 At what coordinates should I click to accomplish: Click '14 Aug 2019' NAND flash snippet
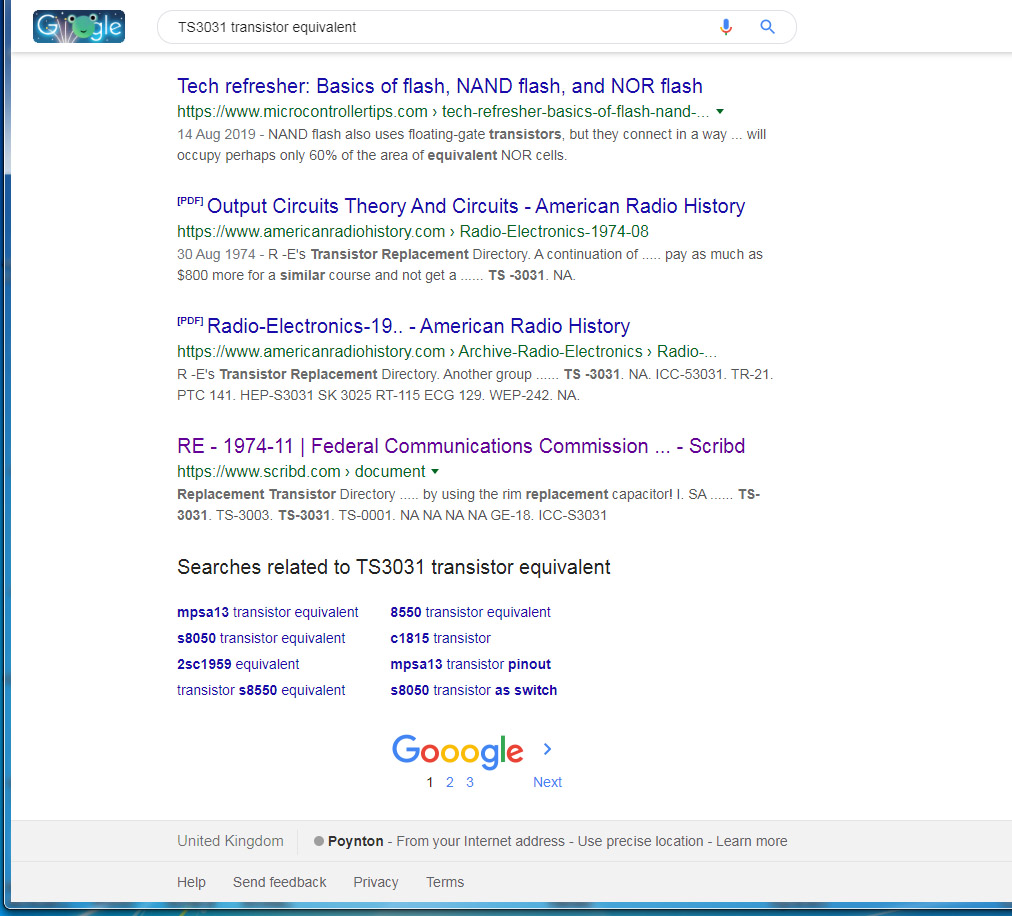pos(471,145)
